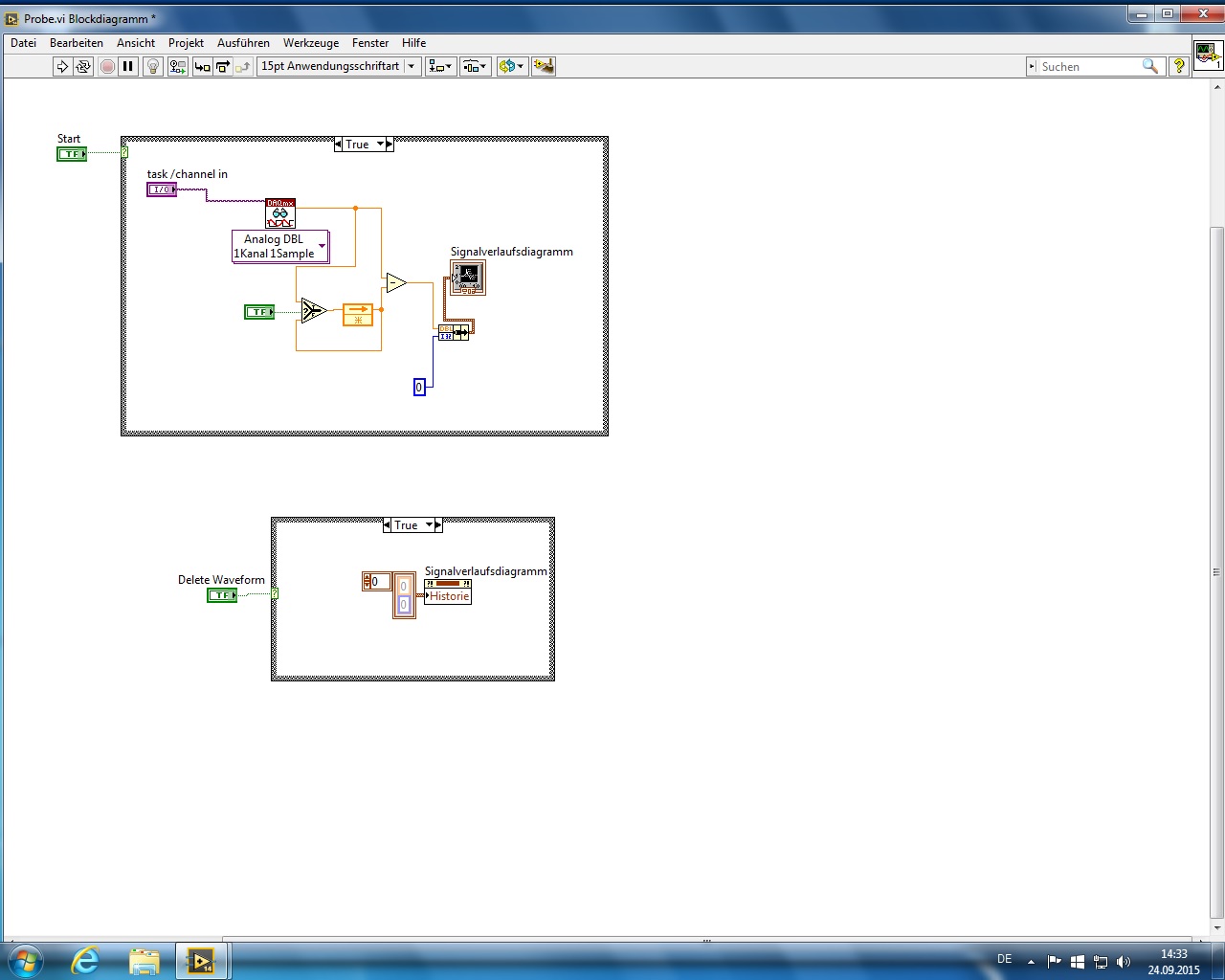This screenshot has width=1225, height=980.
Task: Click the Step Out button
Action: tap(243, 66)
